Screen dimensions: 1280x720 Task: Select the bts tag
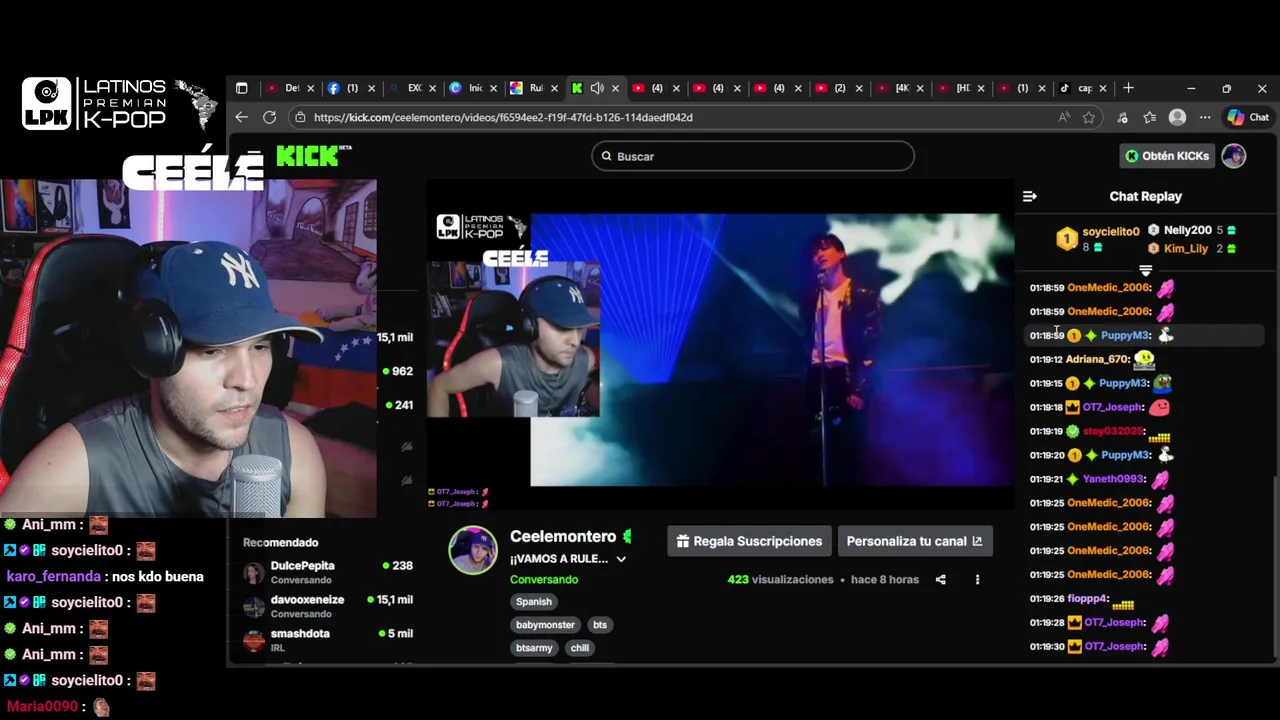(x=600, y=625)
